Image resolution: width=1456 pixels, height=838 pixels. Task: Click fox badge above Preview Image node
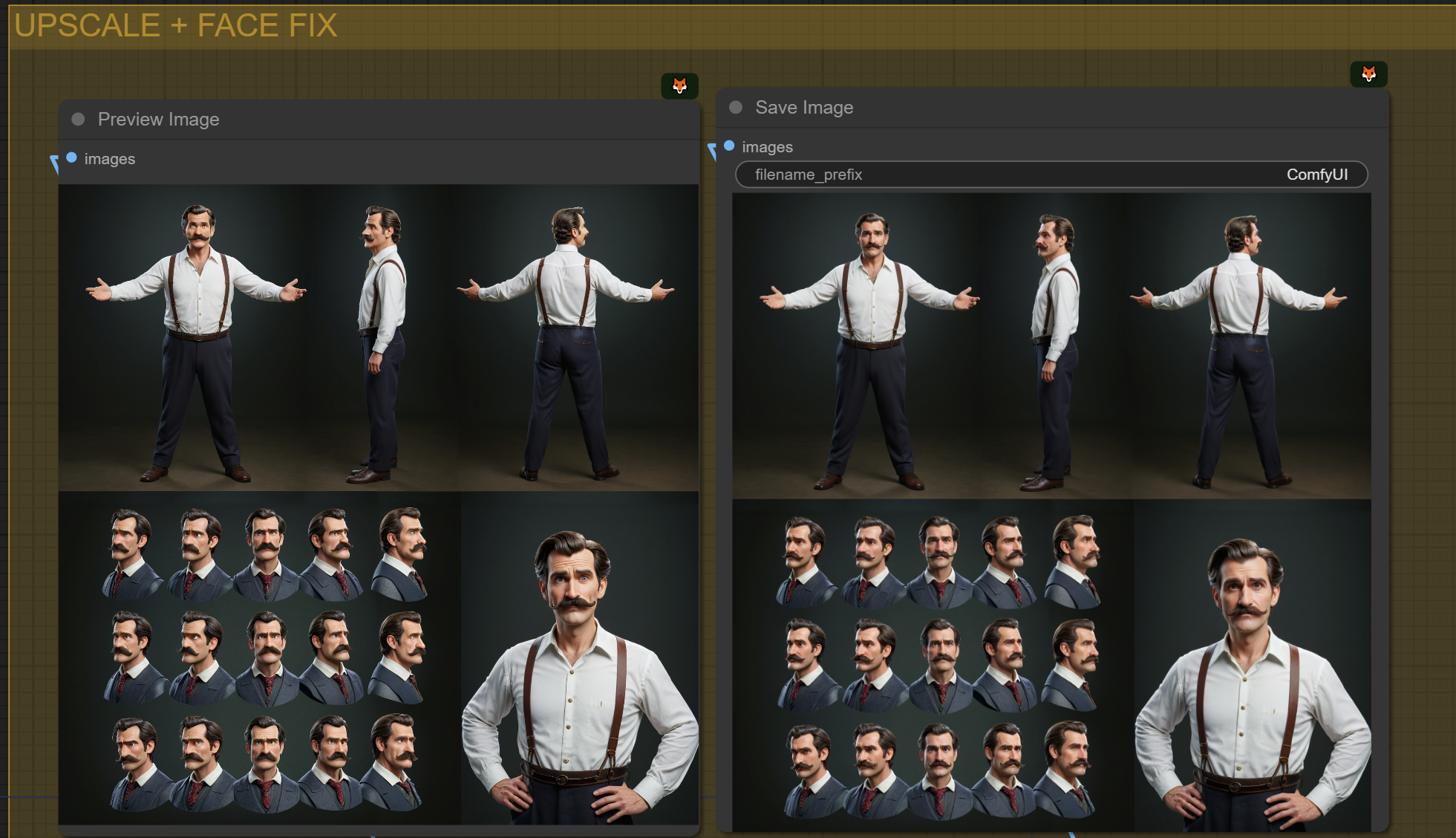click(679, 85)
